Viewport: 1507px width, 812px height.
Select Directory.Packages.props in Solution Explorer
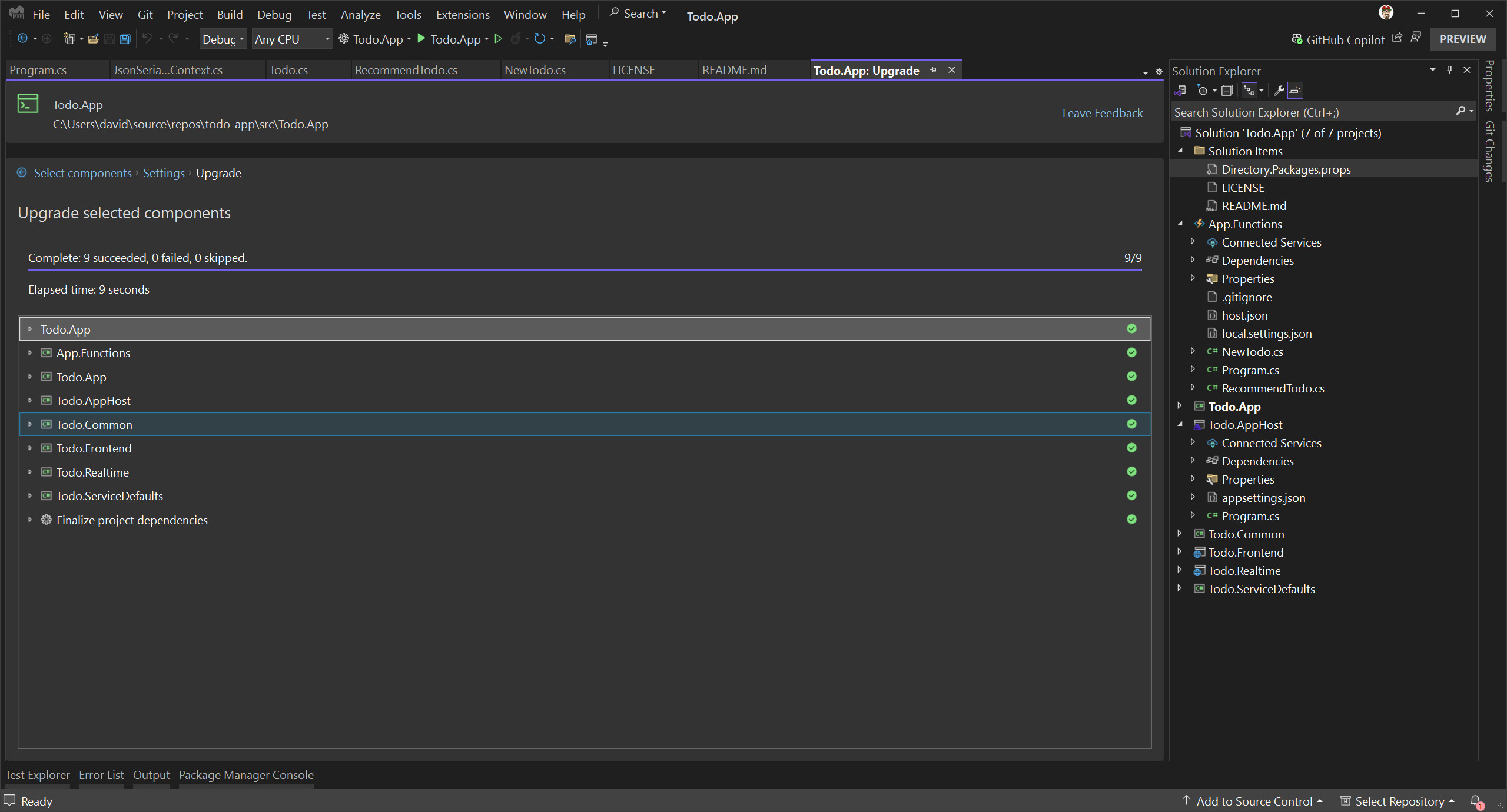[1286, 169]
